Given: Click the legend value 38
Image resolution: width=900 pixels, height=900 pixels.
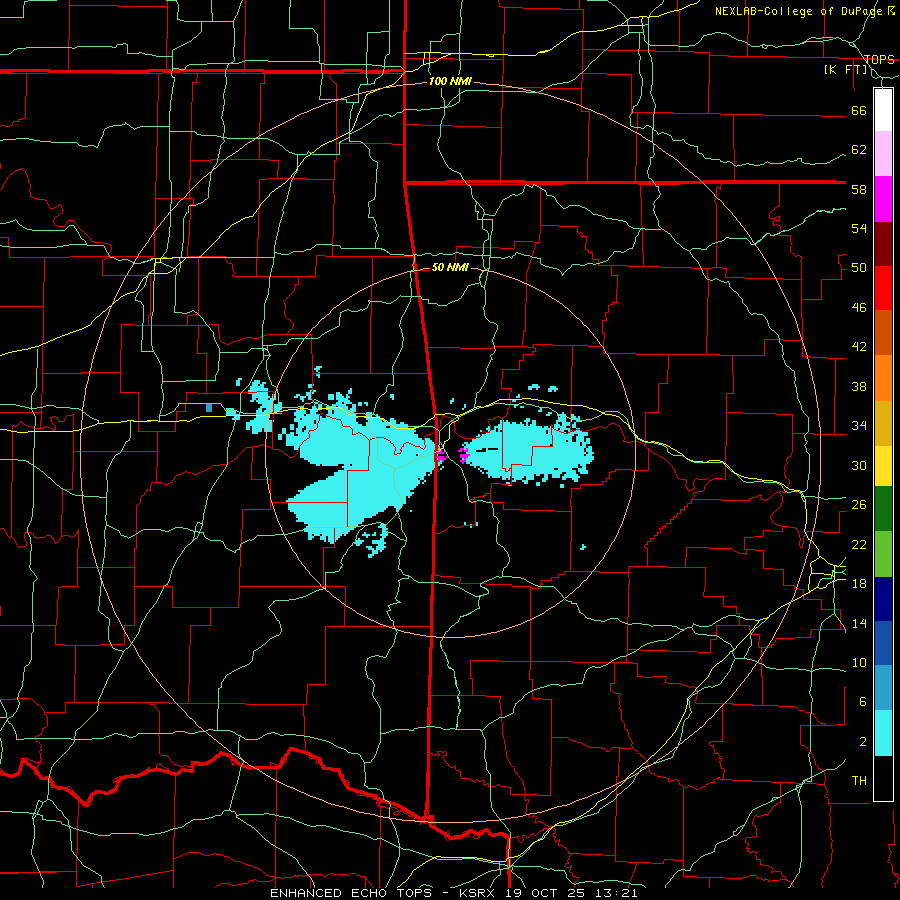Looking at the screenshot, I should click(859, 386).
